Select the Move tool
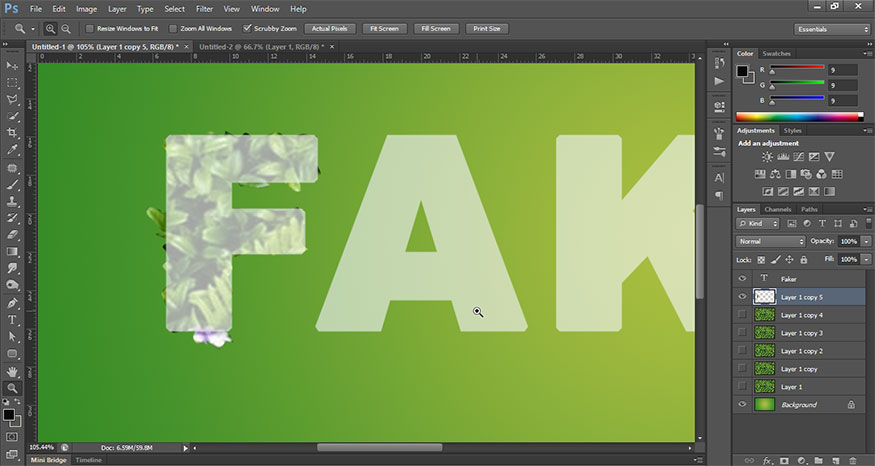This screenshot has height=466, width=875. [x=13, y=65]
